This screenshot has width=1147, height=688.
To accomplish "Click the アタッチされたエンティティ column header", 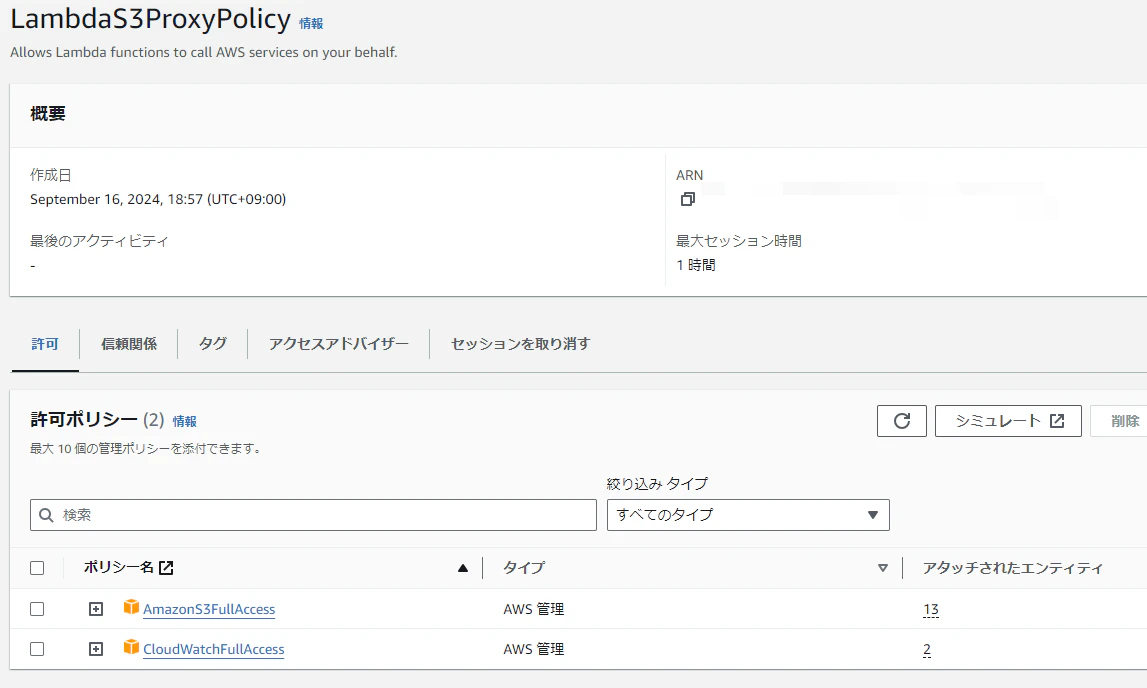I will coord(1012,568).
